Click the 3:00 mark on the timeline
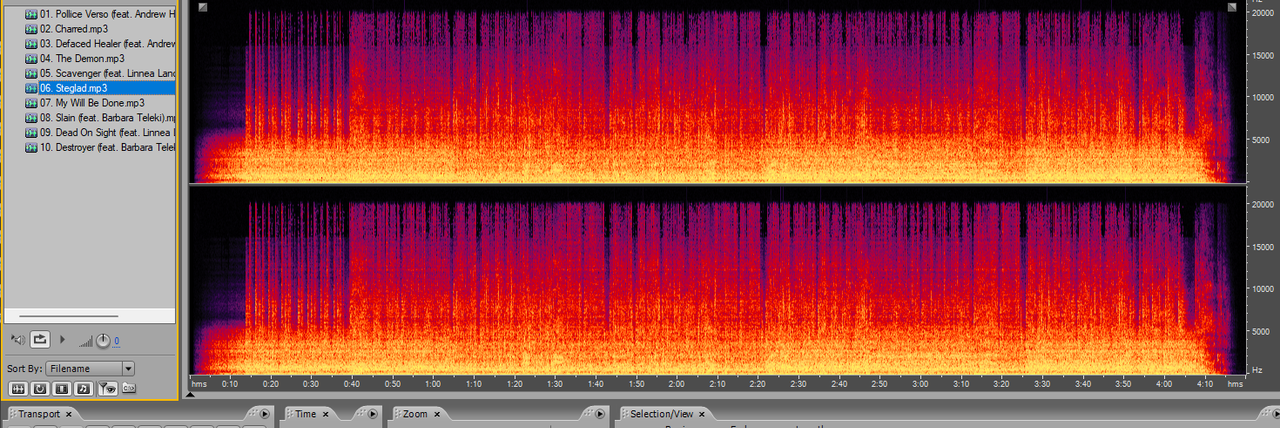Image resolution: width=1280 pixels, height=428 pixels. coord(920,384)
